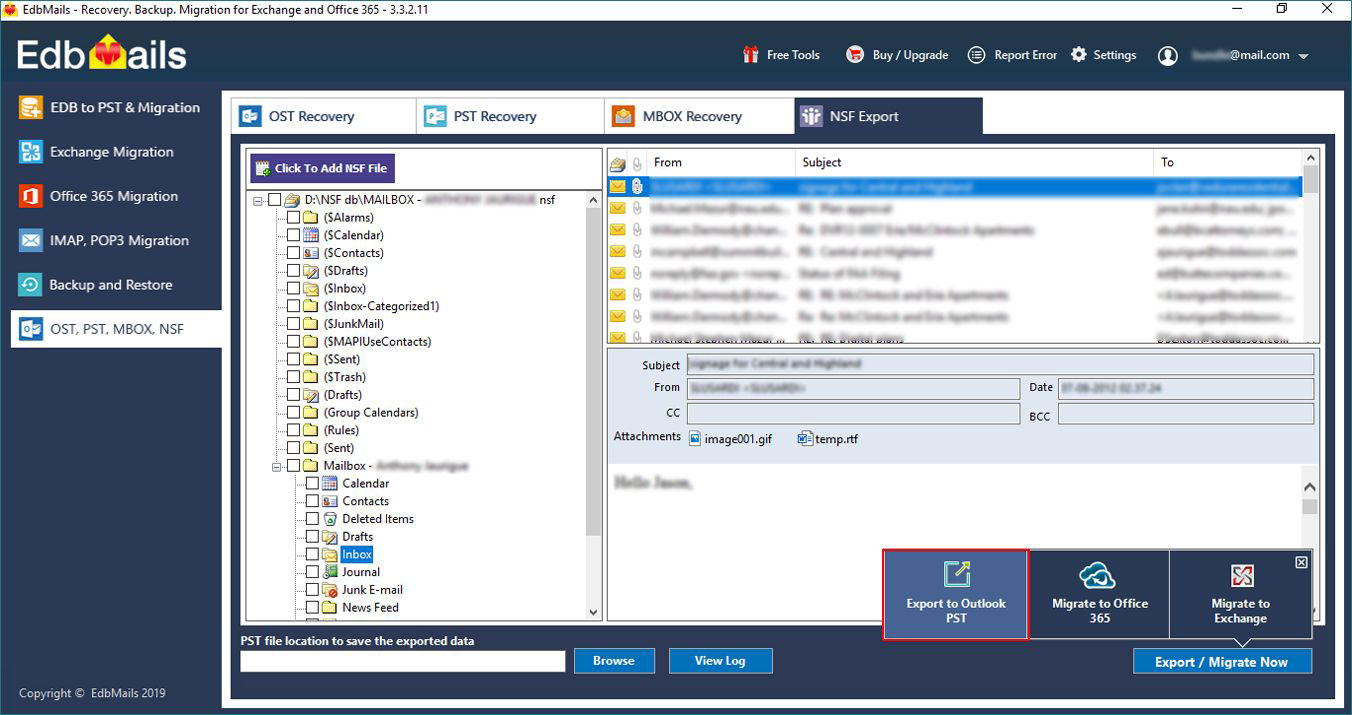Open View Log
1352x715 pixels.
[x=720, y=661]
